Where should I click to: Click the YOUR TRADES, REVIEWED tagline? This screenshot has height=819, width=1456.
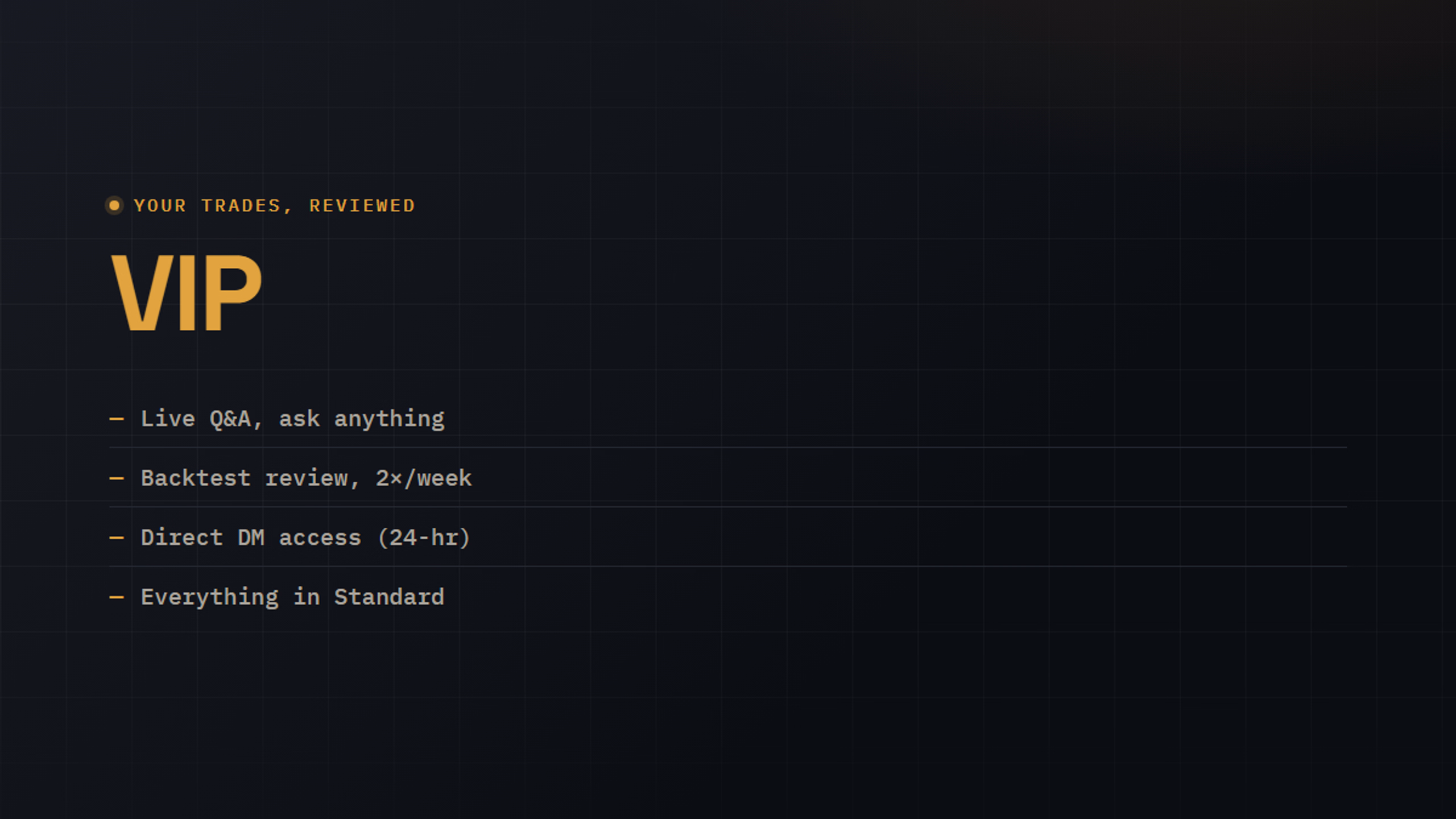274,205
